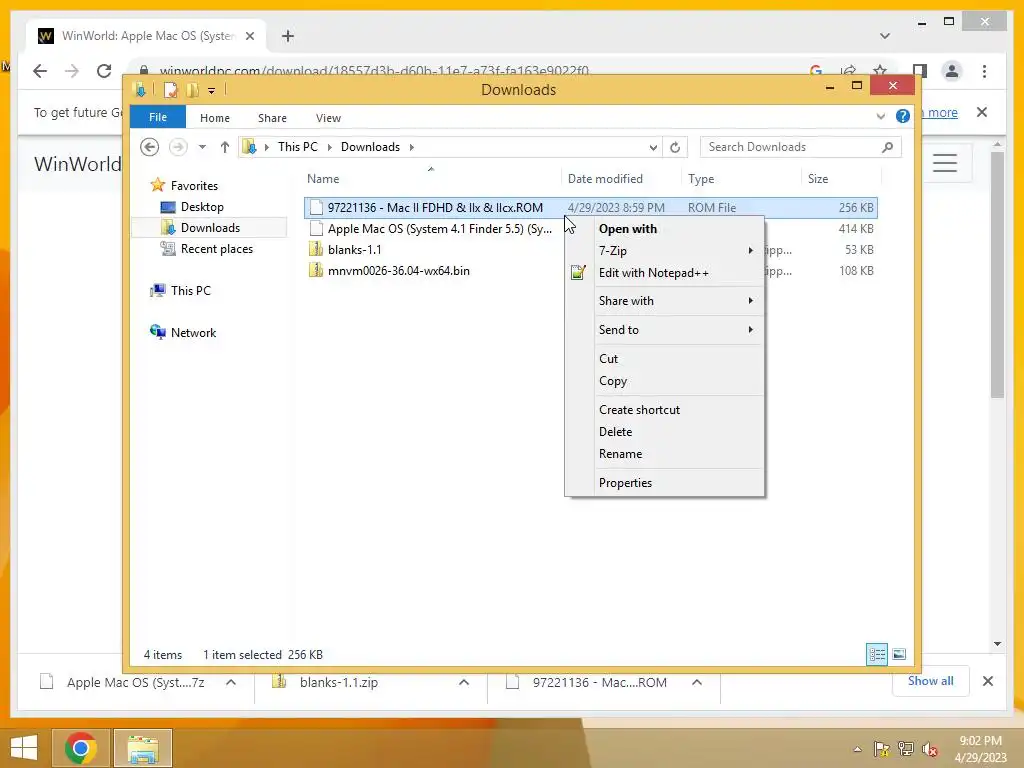1024x768 pixels.
Task: Sort by the Type column header
Action: [x=741, y=179]
